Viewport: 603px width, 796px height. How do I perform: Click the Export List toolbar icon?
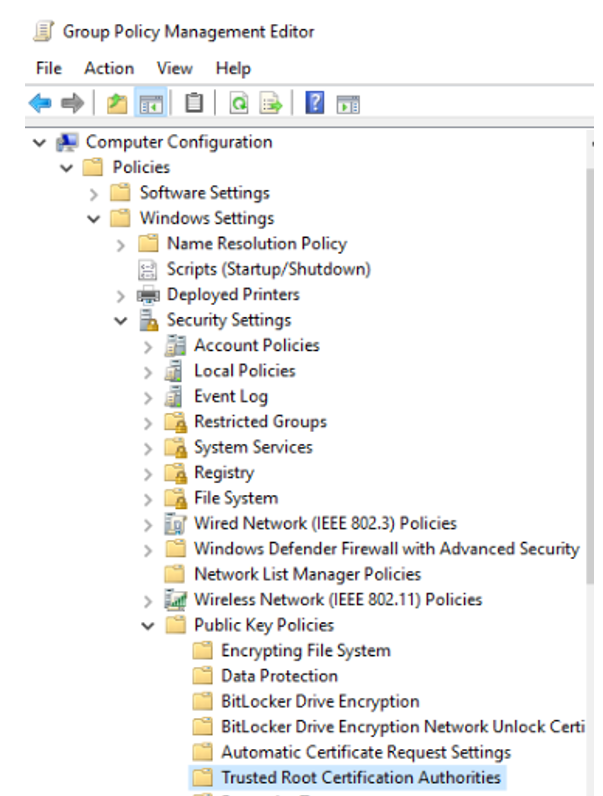[270, 103]
